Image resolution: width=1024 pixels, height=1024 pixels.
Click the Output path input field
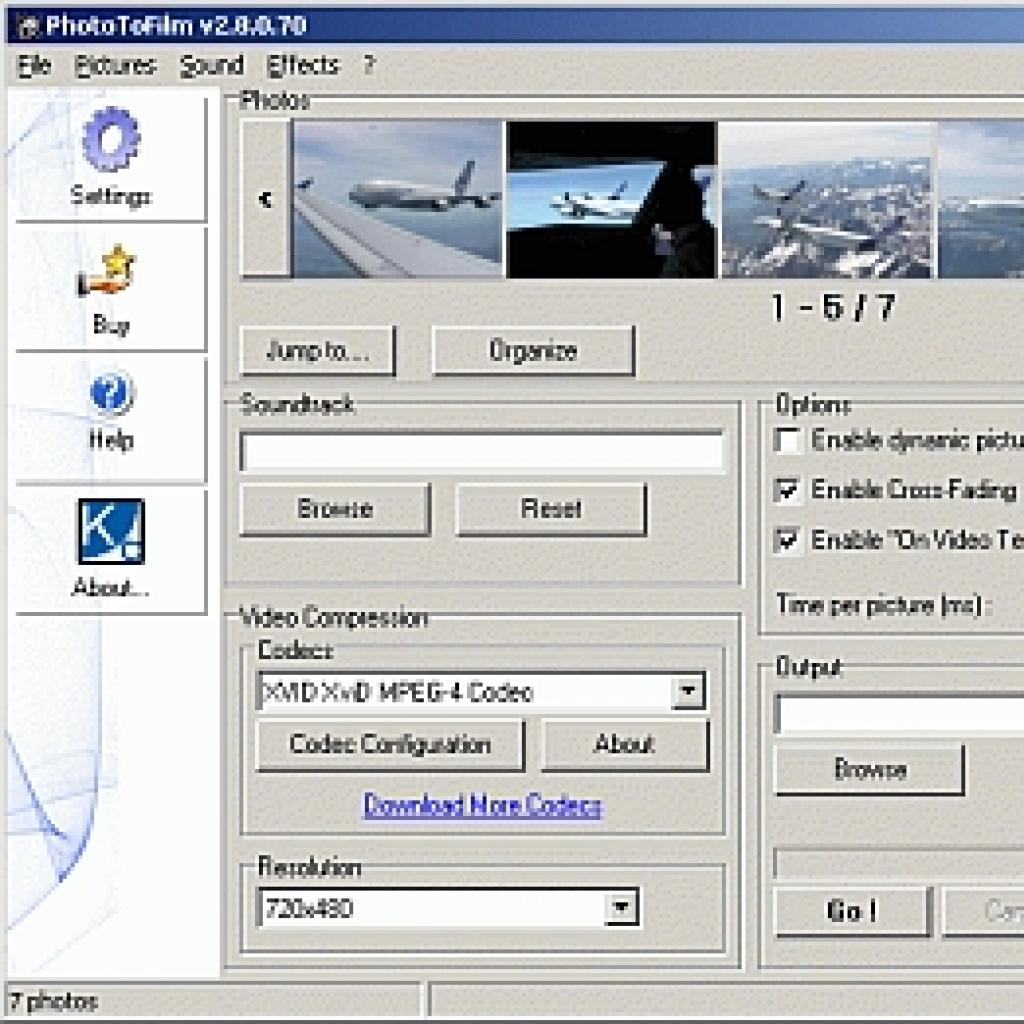(x=899, y=714)
